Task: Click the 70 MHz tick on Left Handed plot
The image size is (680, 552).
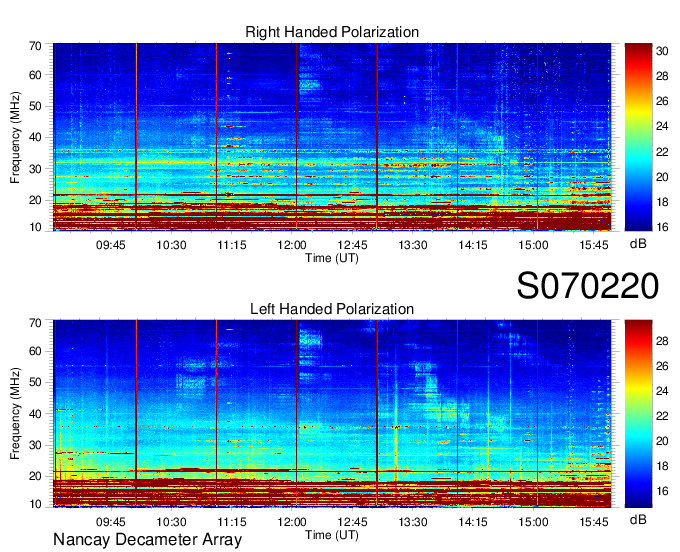Action: click(x=35, y=323)
